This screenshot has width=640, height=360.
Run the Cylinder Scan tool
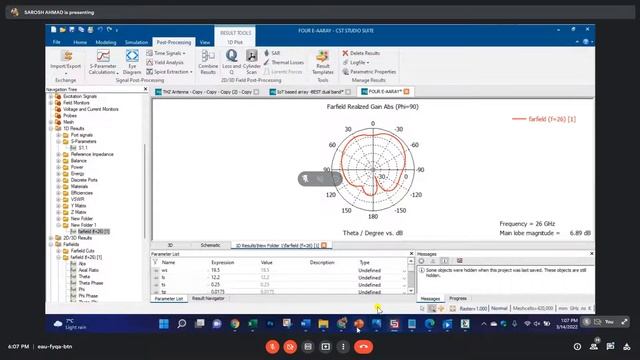coord(251,62)
